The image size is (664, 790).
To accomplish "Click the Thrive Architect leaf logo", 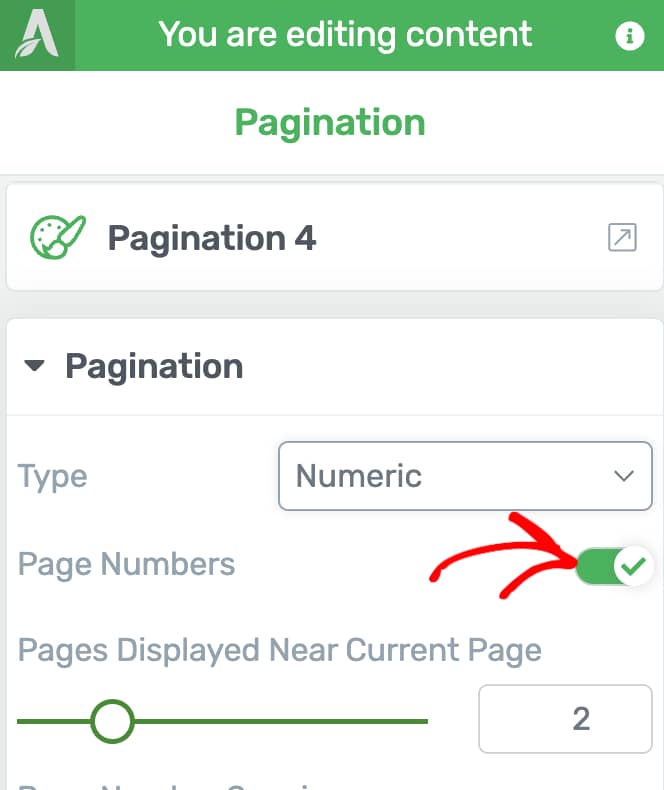I will coord(37,34).
